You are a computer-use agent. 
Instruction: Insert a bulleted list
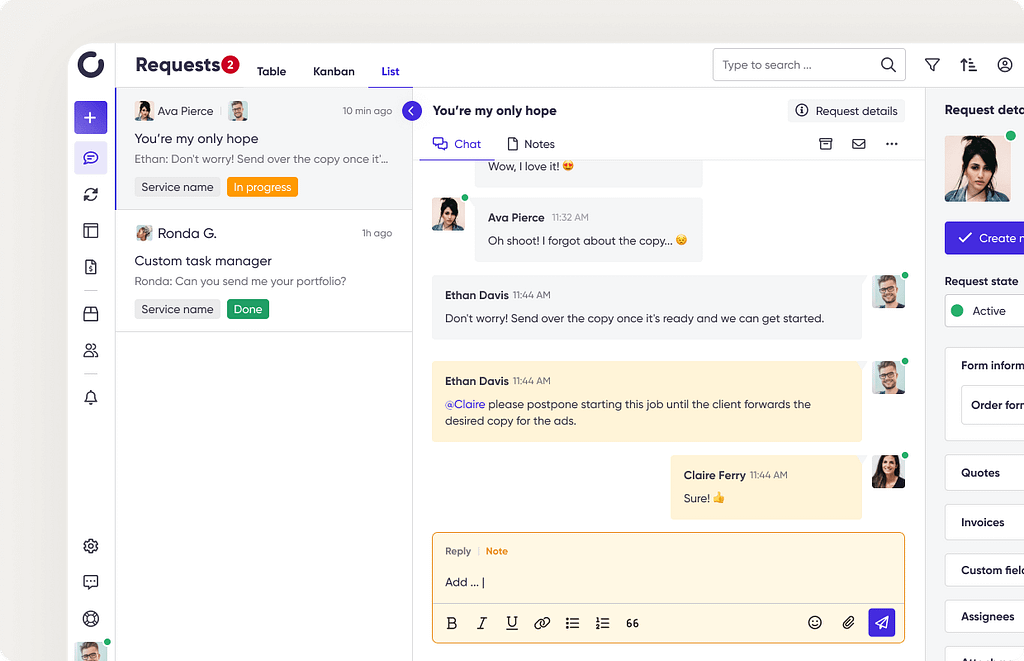[x=573, y=623]
